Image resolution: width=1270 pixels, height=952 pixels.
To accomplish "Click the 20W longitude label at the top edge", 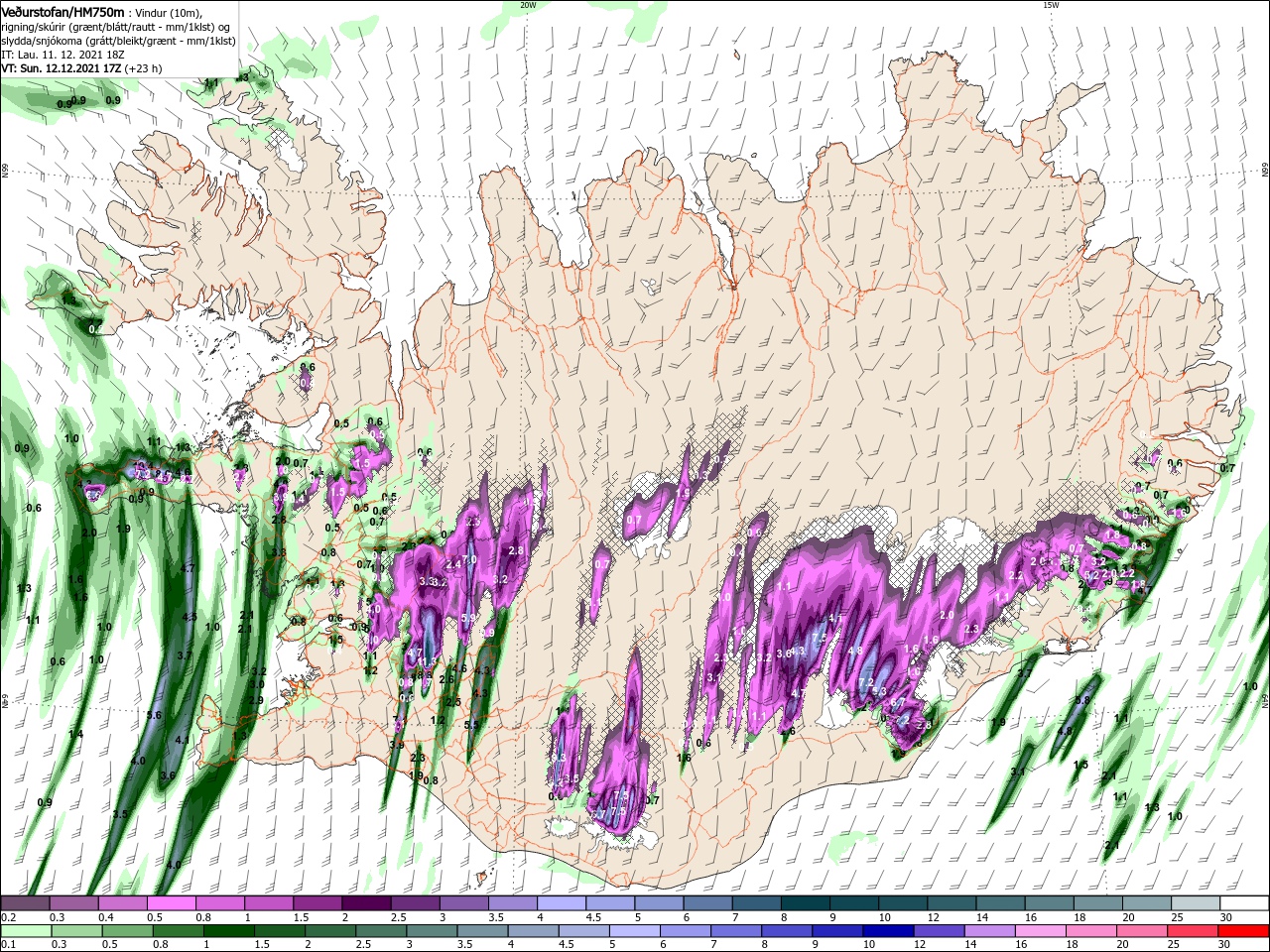I will tap(528, 5).
